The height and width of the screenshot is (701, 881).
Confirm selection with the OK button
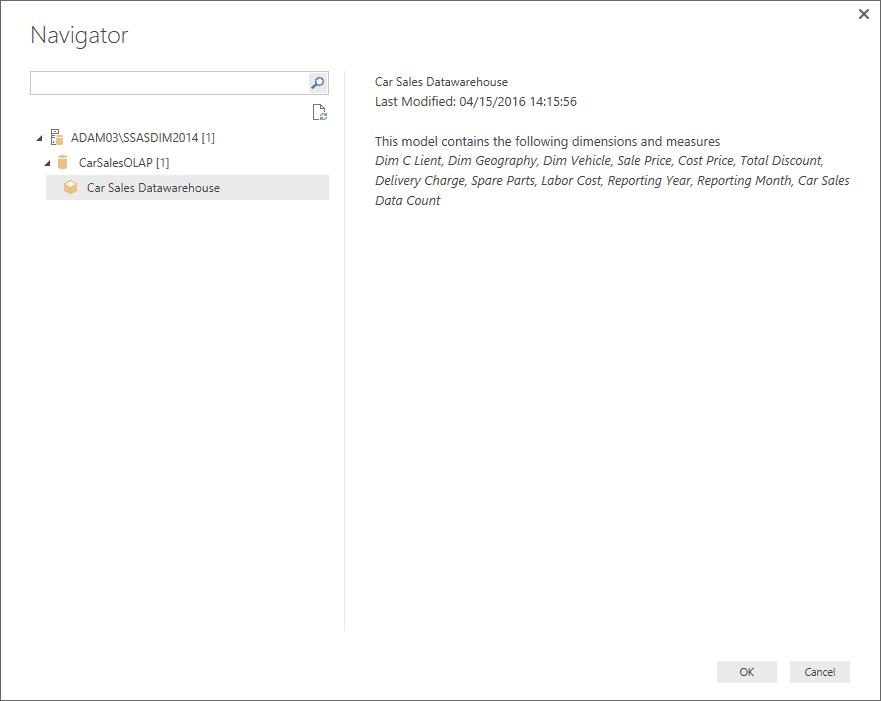(747, 672)
